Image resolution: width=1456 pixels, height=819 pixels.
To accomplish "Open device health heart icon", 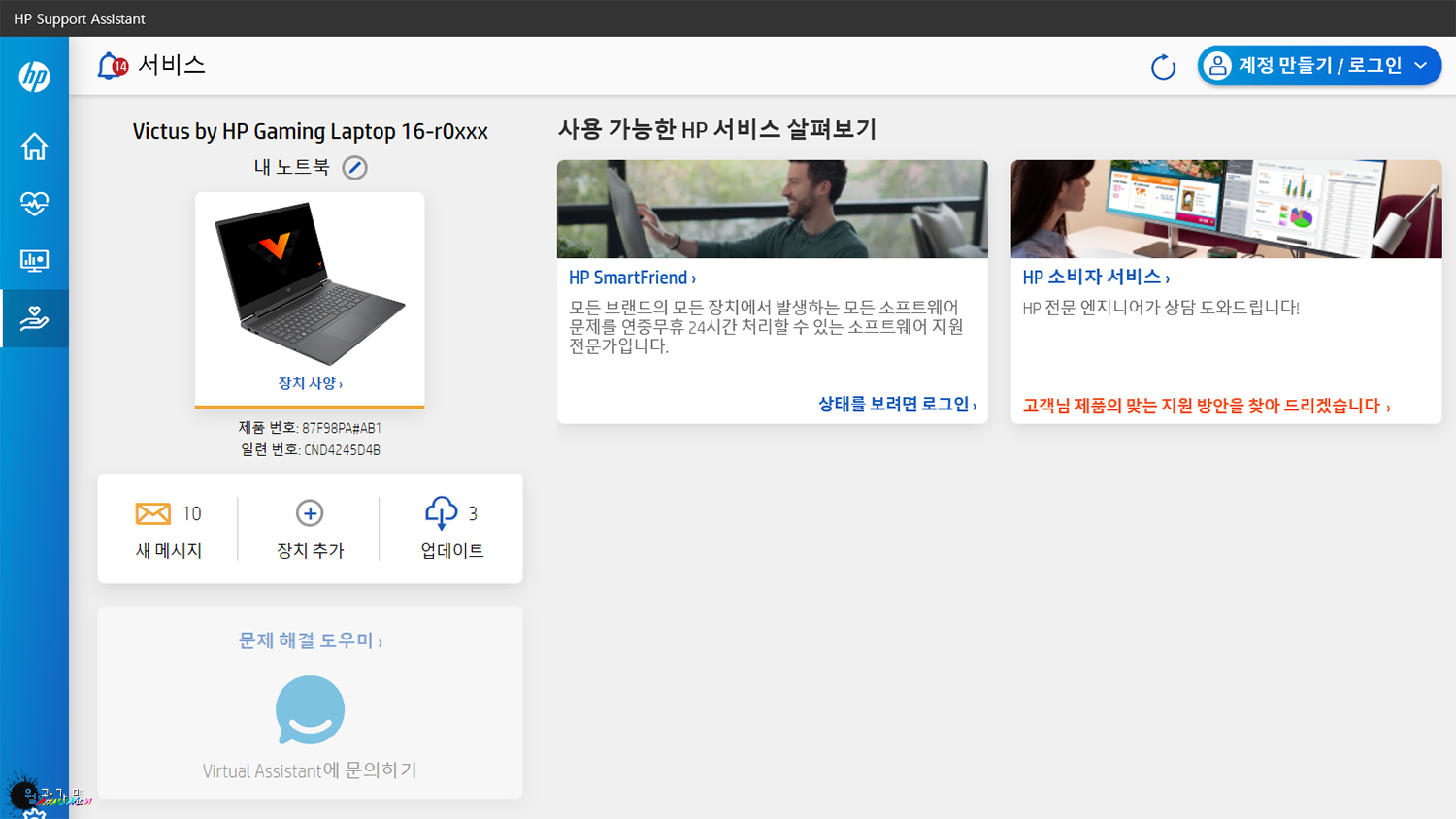I will click(x=34, y=204).
